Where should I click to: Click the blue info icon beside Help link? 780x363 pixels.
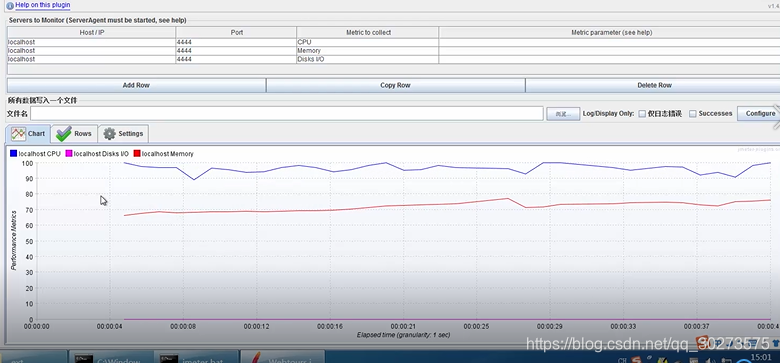click(10, 5)
